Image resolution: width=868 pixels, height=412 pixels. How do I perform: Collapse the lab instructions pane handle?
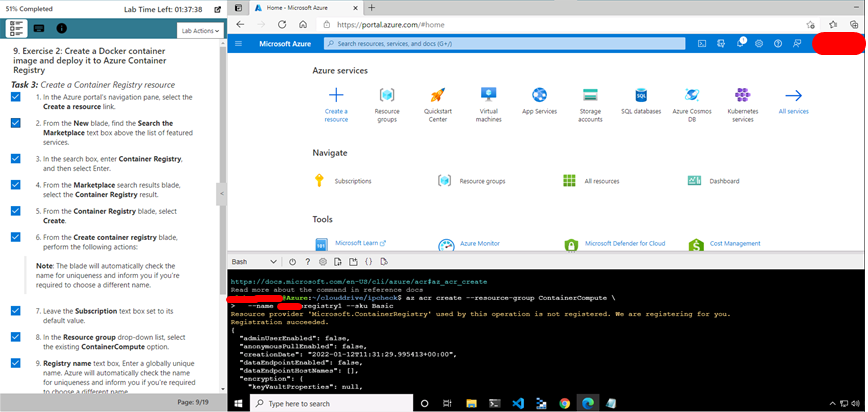(221, 194)
